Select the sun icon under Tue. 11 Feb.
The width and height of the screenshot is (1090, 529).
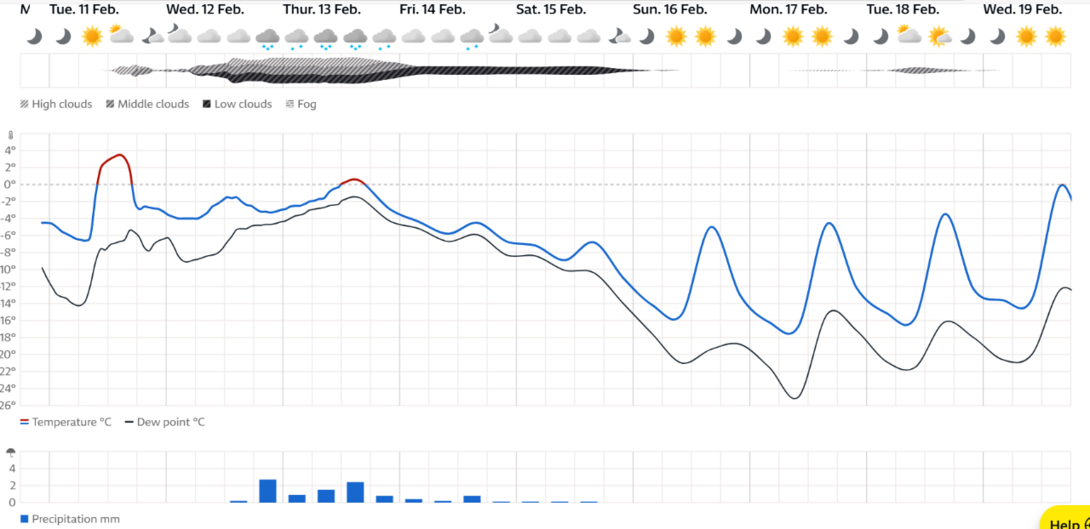[92, 36]
